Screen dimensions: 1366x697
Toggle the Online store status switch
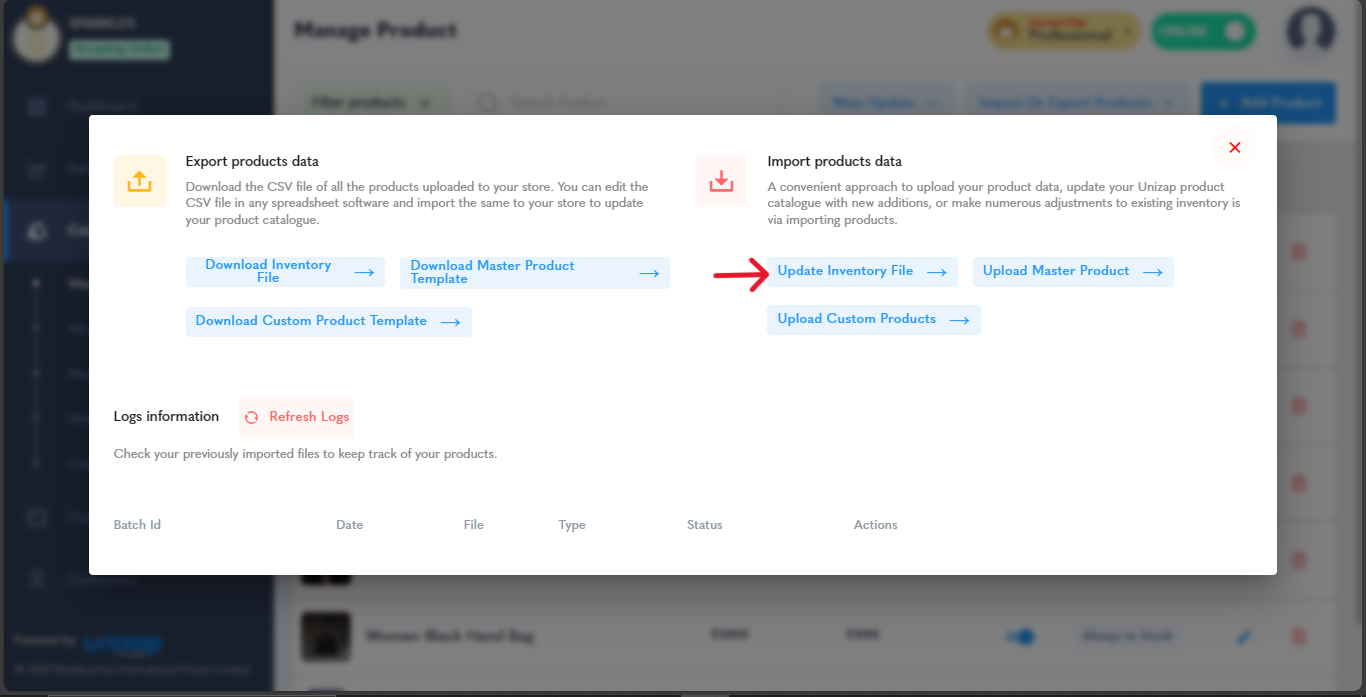tap(1203, 31)
